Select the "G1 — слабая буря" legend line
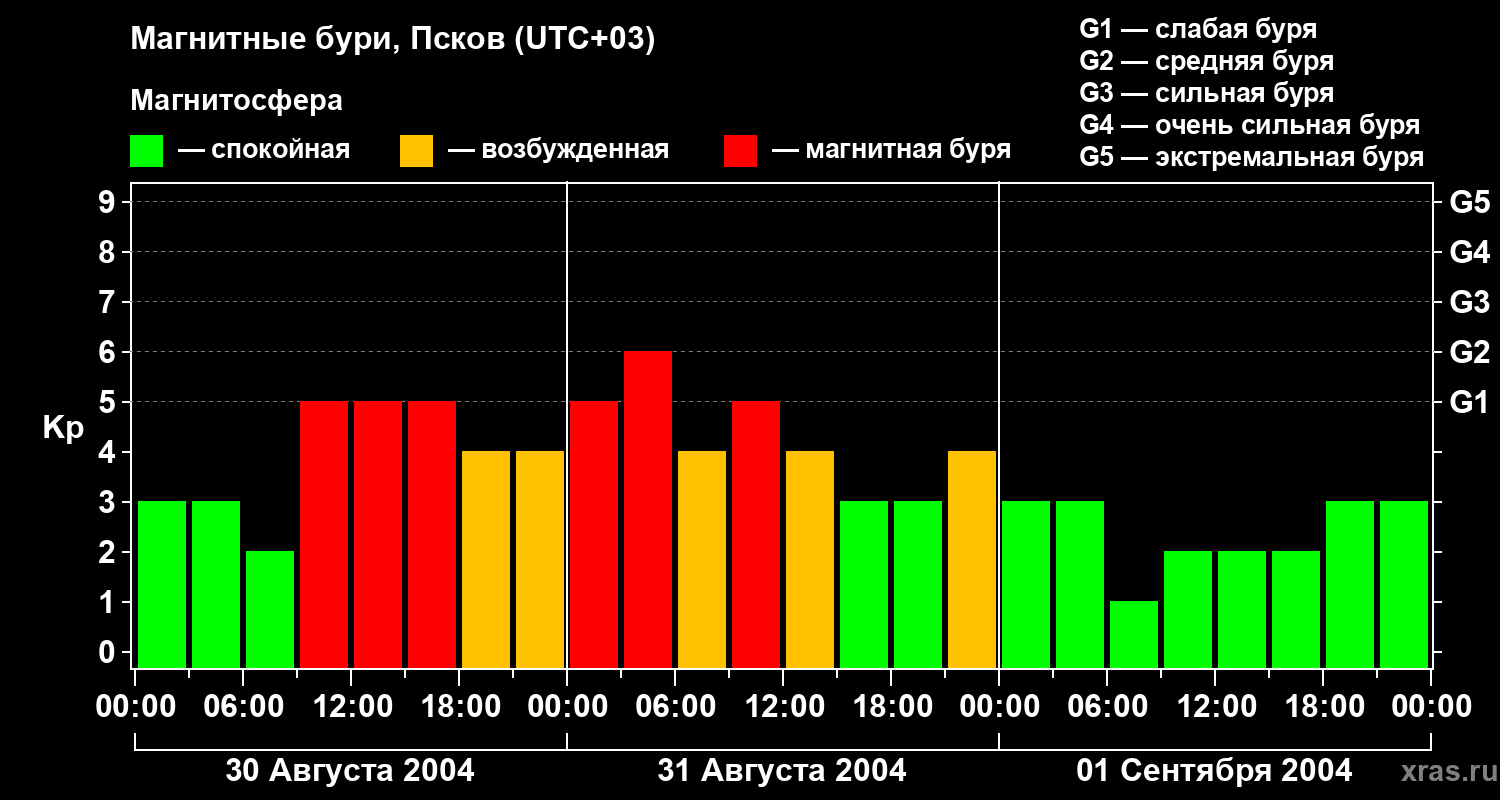 (1198, 29)
